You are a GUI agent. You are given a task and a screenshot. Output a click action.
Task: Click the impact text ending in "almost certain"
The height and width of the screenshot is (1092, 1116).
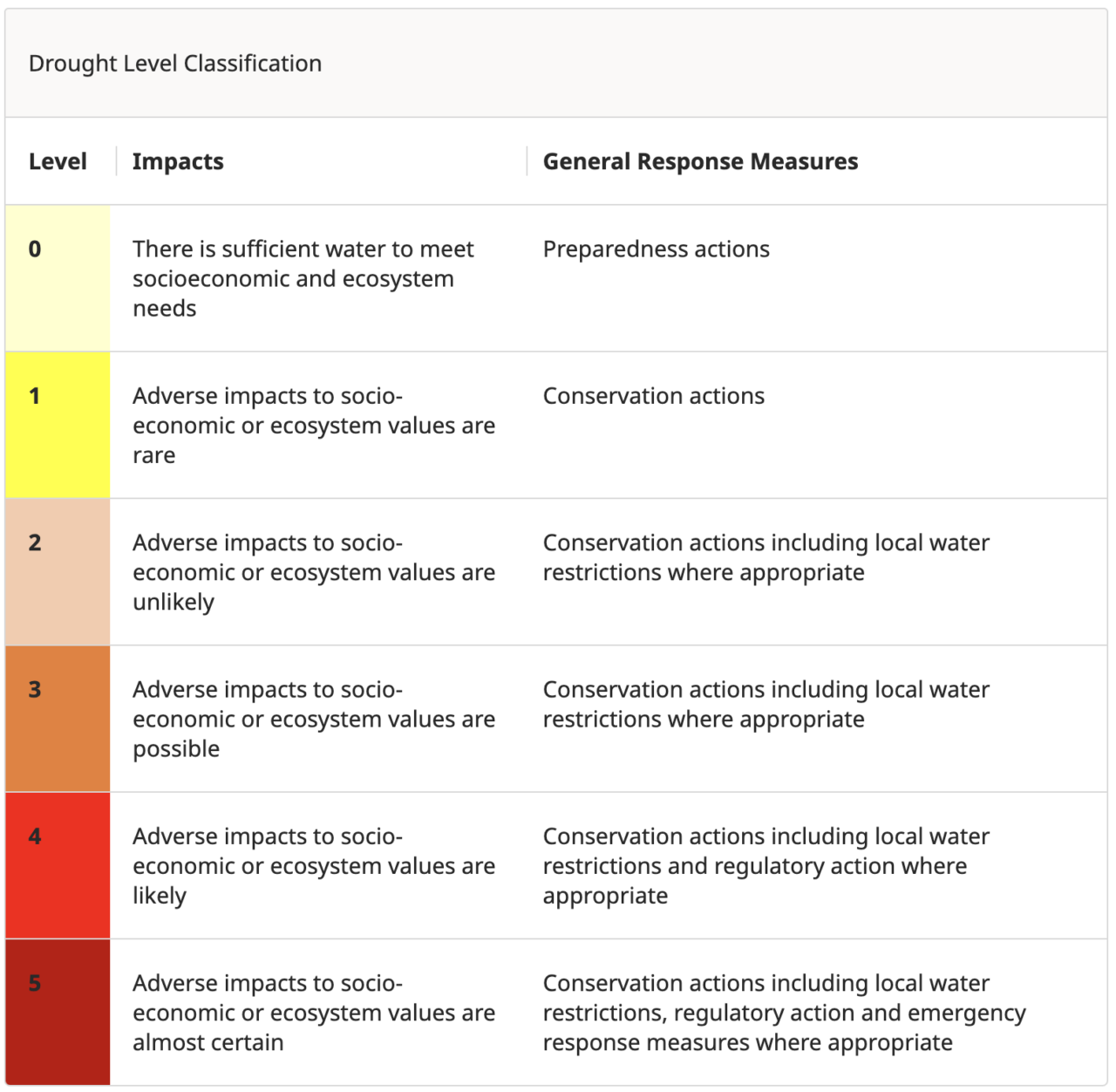point(313,1013)
